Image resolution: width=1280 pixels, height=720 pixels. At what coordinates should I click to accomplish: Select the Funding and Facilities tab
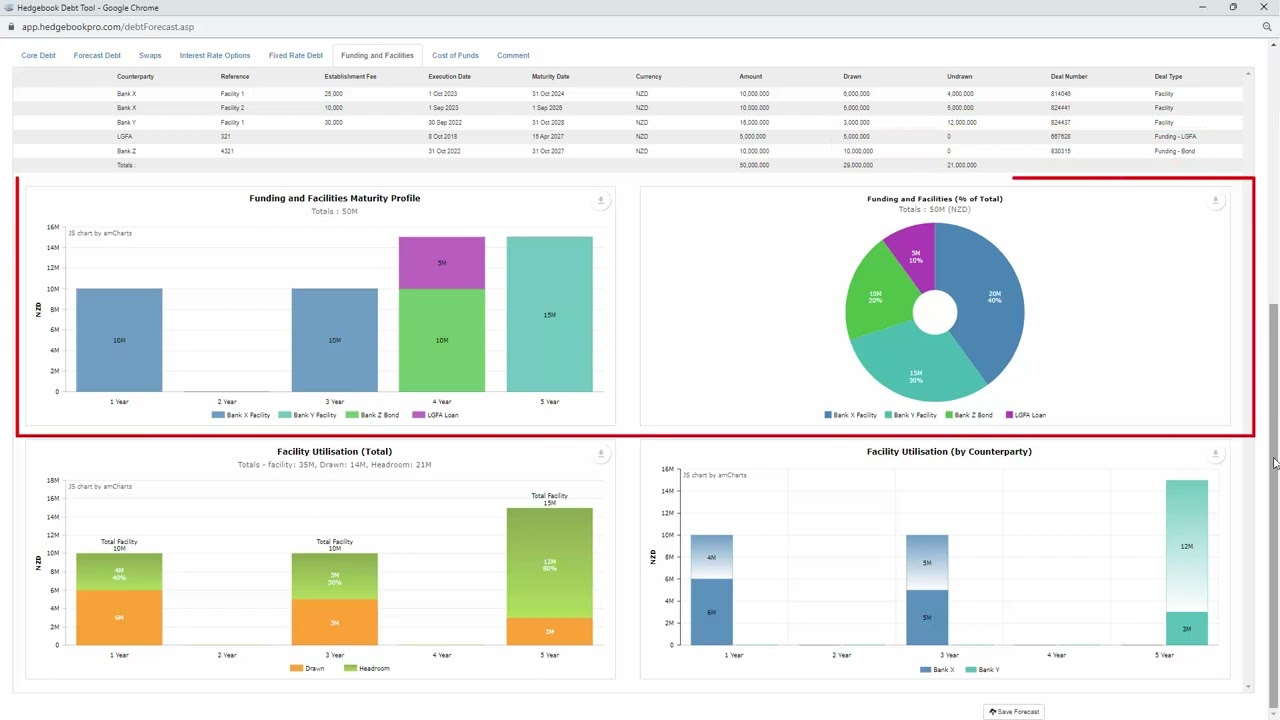pyautogui.click(x=377, y=55)
